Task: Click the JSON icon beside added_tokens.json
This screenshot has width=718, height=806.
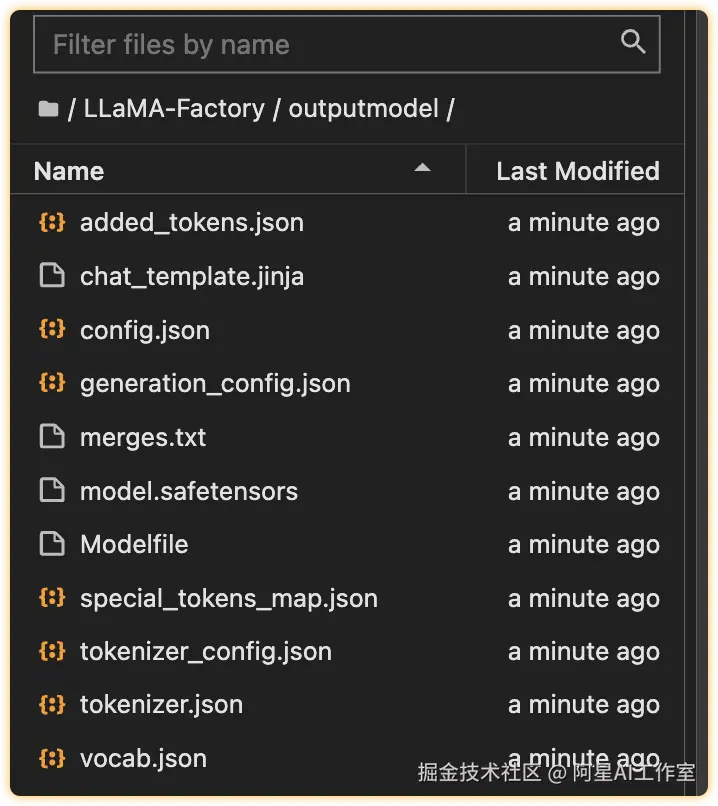Action: coord(51,222)
